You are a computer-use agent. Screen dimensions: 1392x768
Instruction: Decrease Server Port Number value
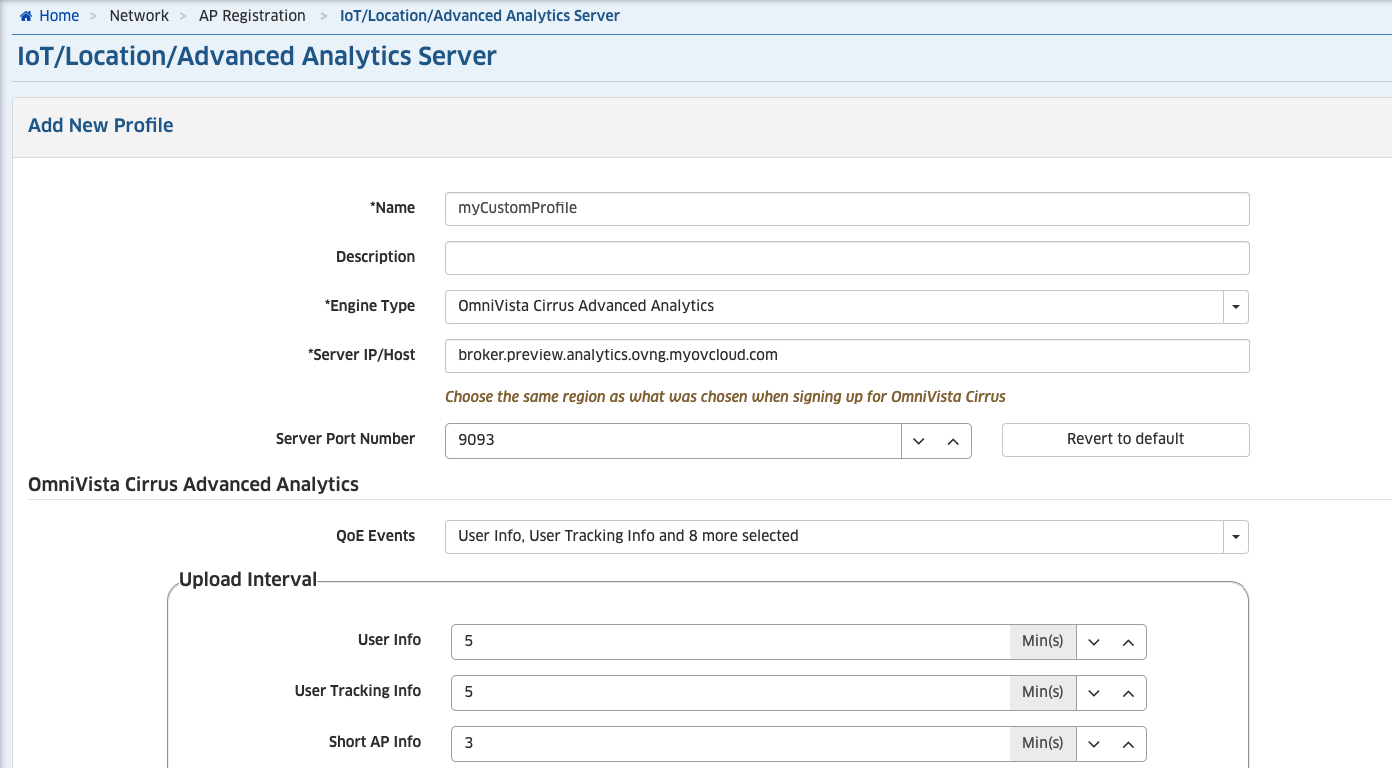click(919, 441)
